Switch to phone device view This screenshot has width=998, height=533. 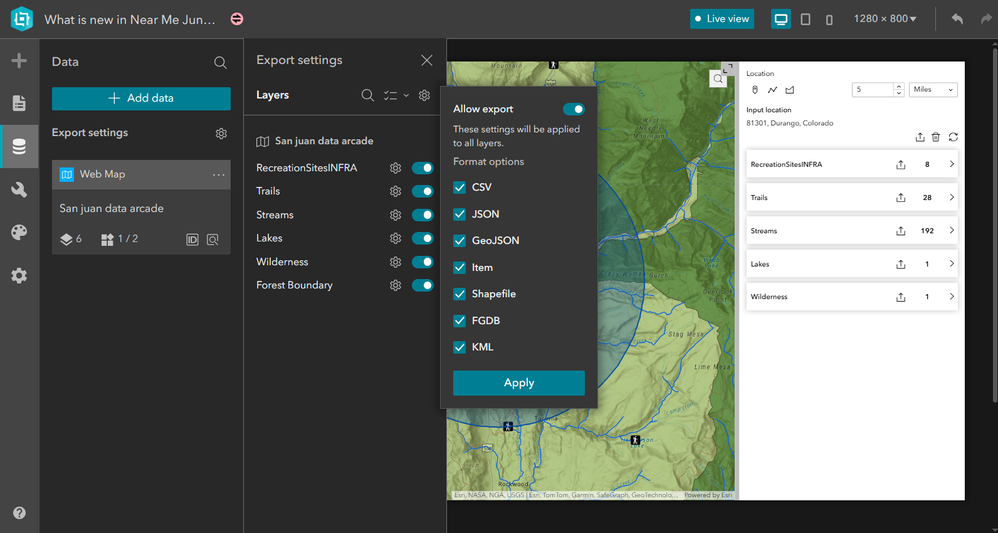pyautogui.click(x=829, y=20)
